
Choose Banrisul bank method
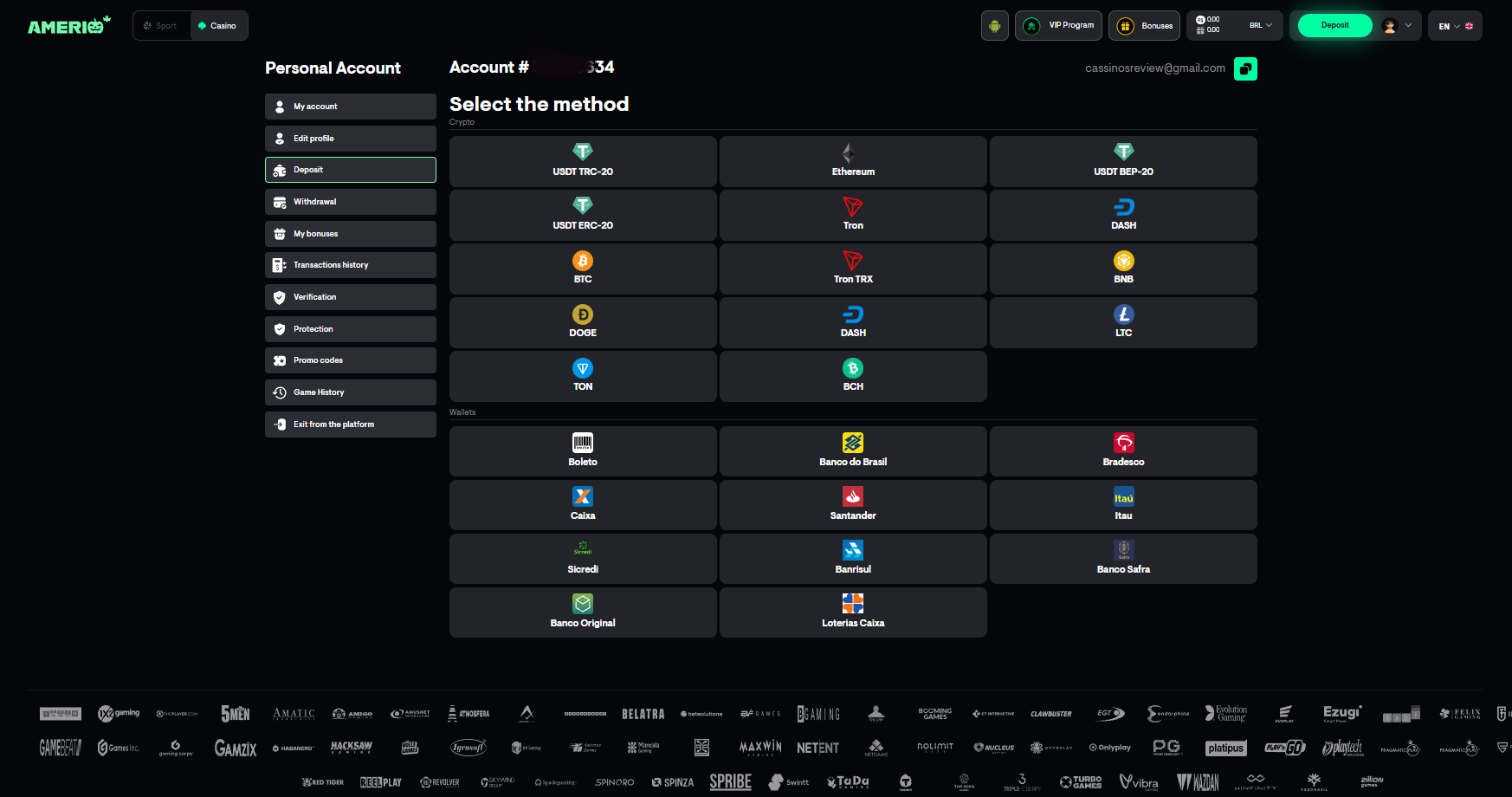pos(853,559)
